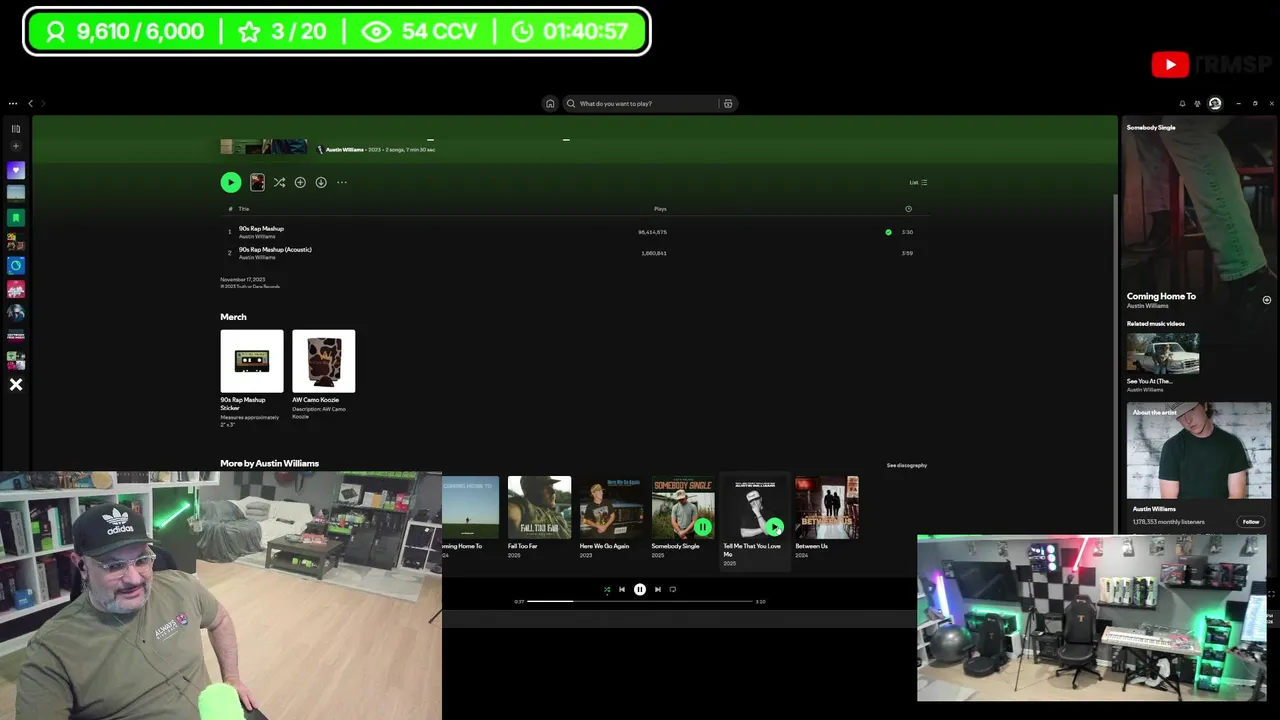Open the three-dot app menu
Screen dimensions: 1280x720
[13, 103]
